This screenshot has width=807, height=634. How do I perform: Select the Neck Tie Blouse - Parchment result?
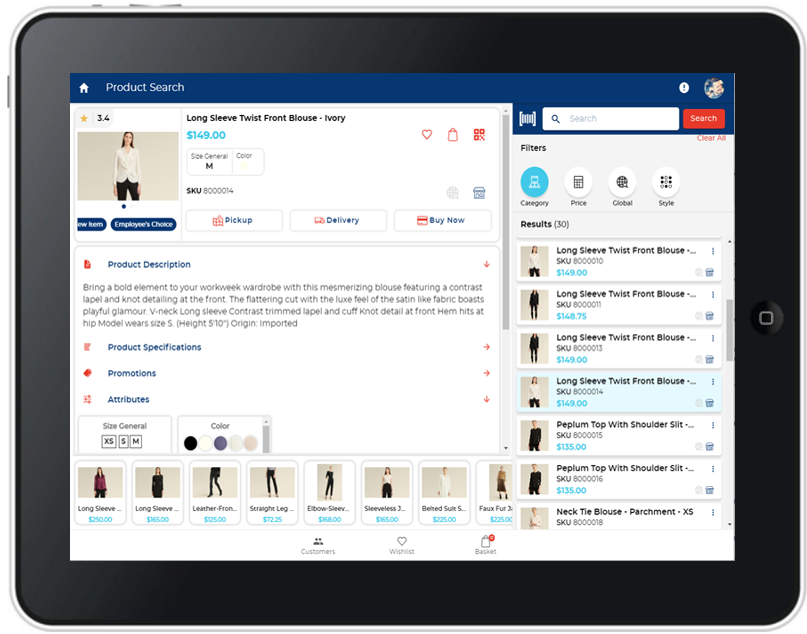click(x=619, y=517)
